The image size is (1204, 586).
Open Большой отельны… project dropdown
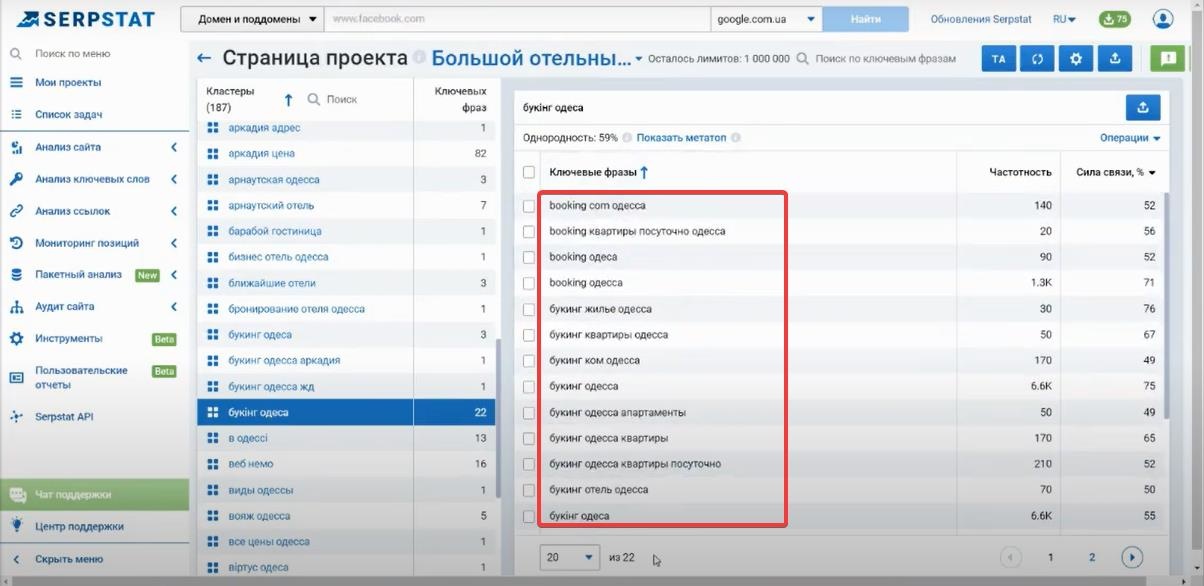(x=537, y=58)
